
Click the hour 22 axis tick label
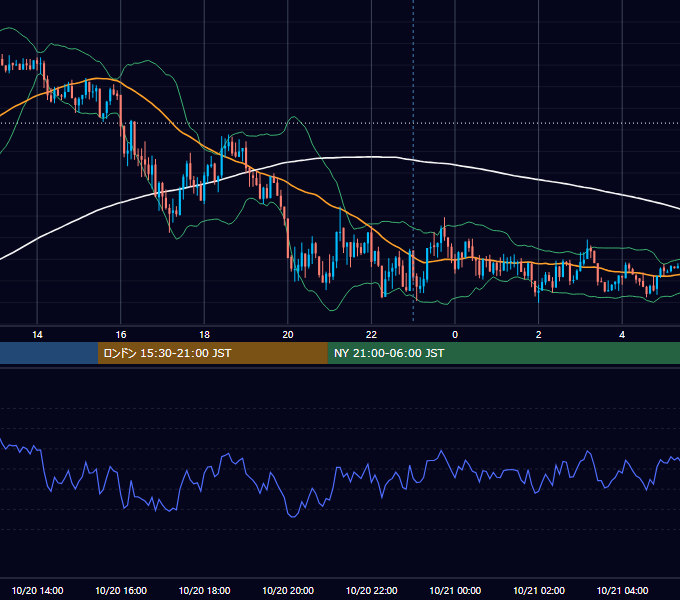point(371,335)
